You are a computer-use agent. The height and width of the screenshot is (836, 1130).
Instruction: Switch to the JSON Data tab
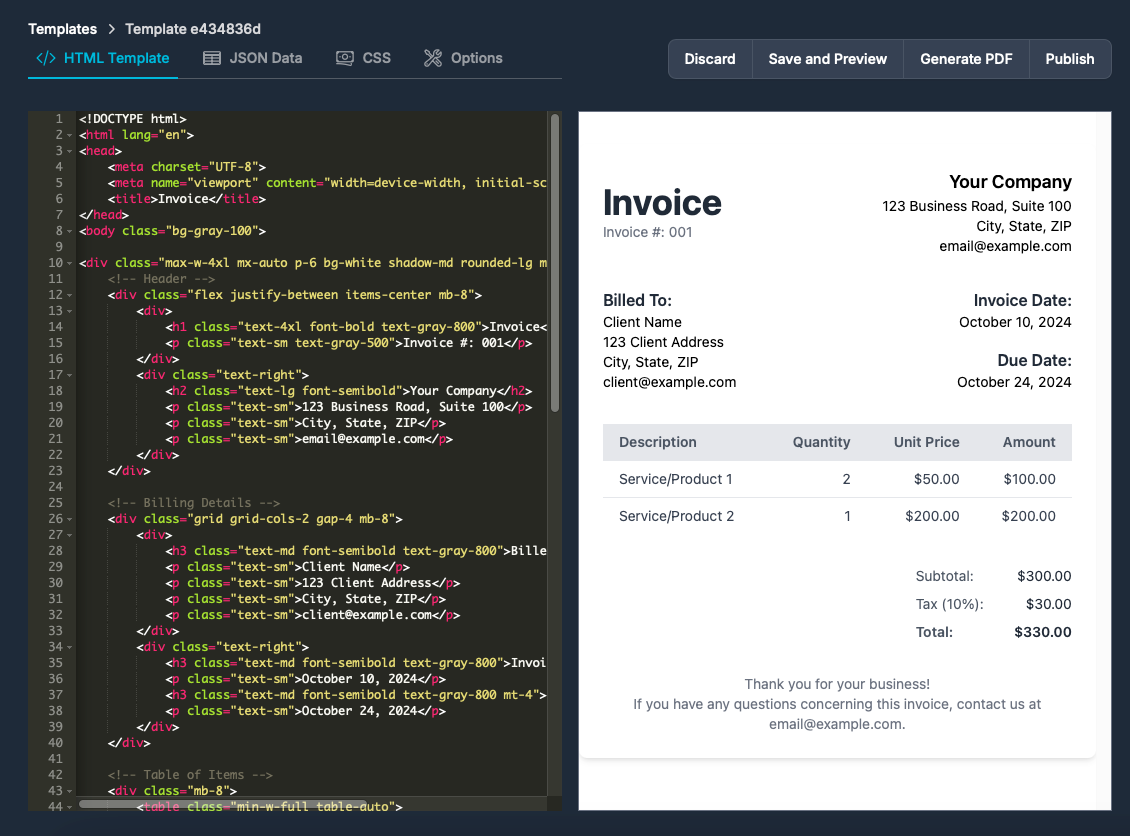pos(265,58)
